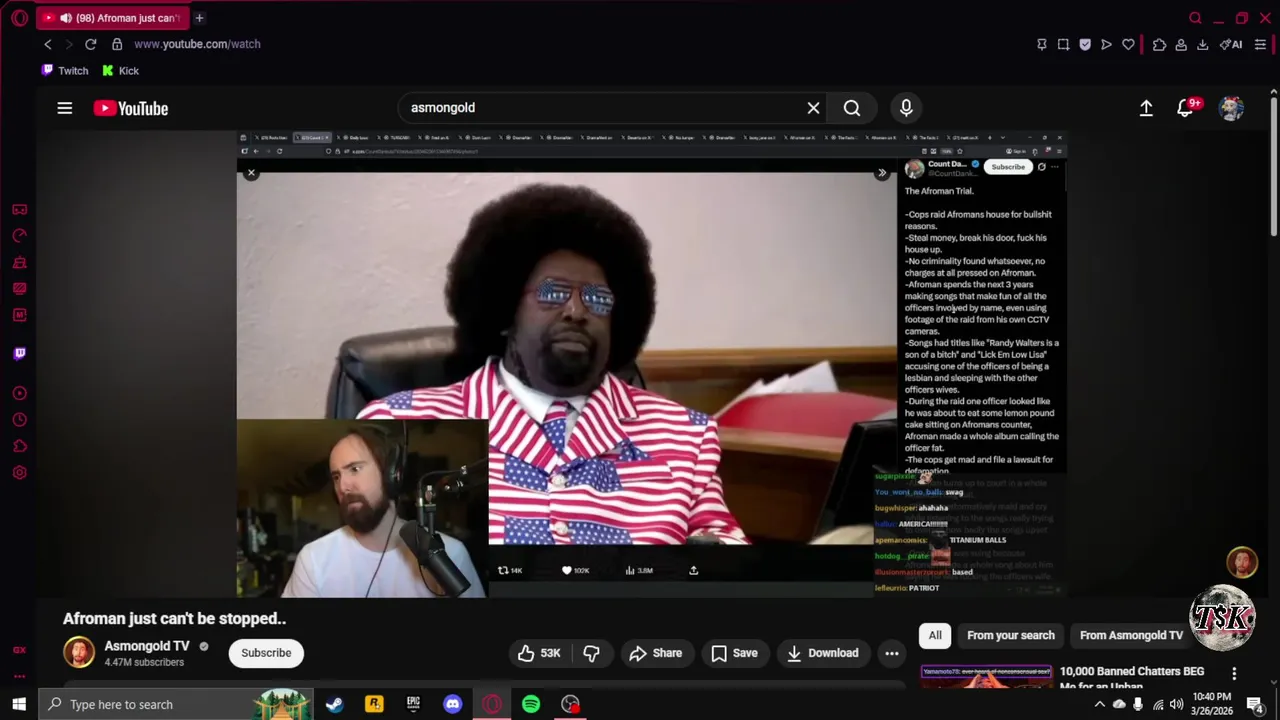Open the Opera GX main menu logo
This screenshot has width=1280, height=720.
click(19, 18)
